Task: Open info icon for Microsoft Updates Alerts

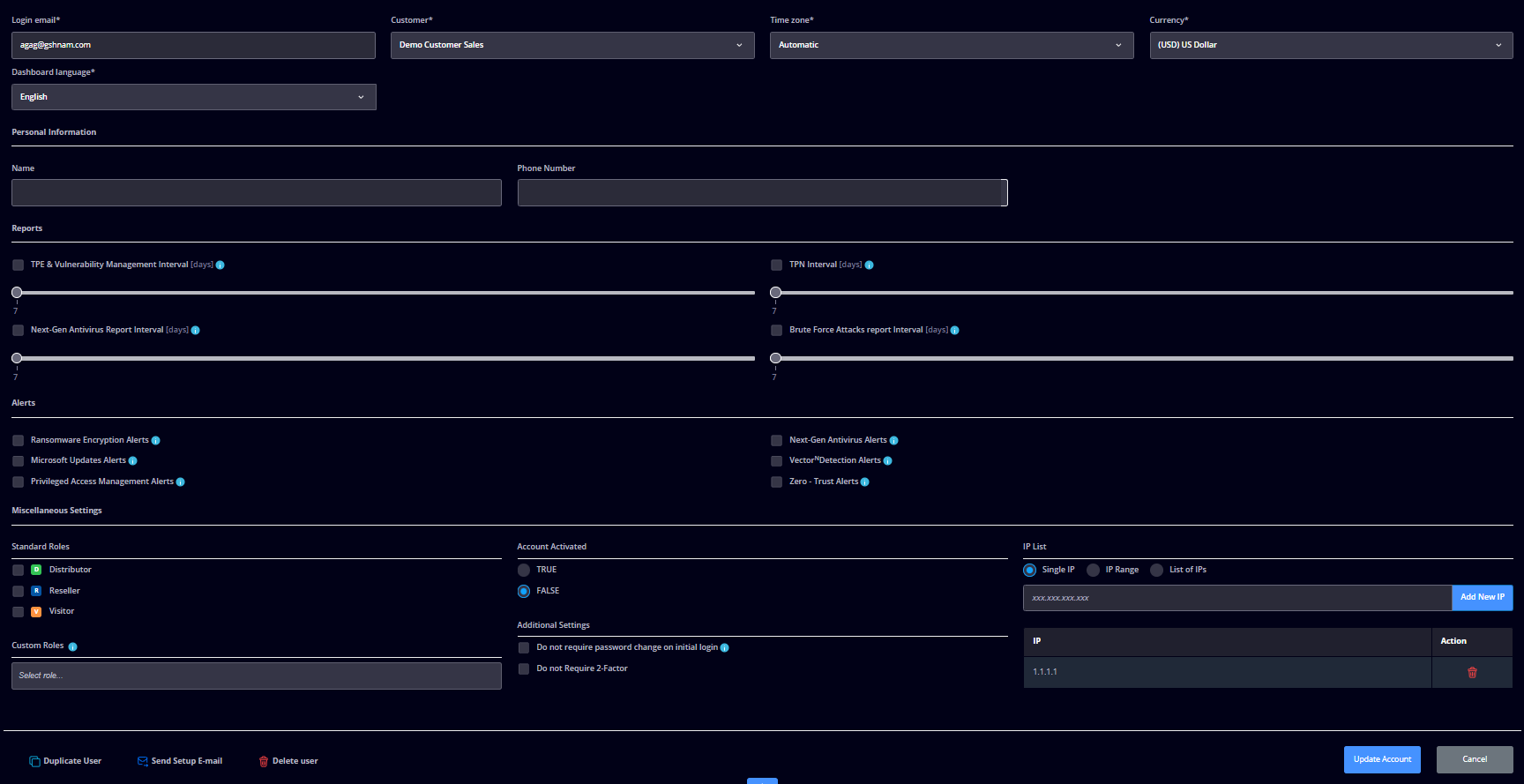Action: coord(133,460)
